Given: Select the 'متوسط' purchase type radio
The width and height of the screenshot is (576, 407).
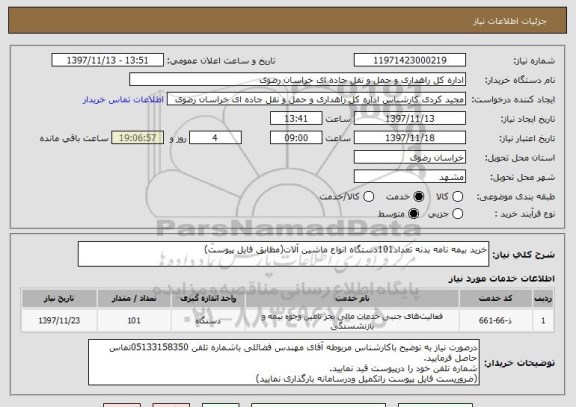Looking at the screenshot, I should [x=414, y=214].
